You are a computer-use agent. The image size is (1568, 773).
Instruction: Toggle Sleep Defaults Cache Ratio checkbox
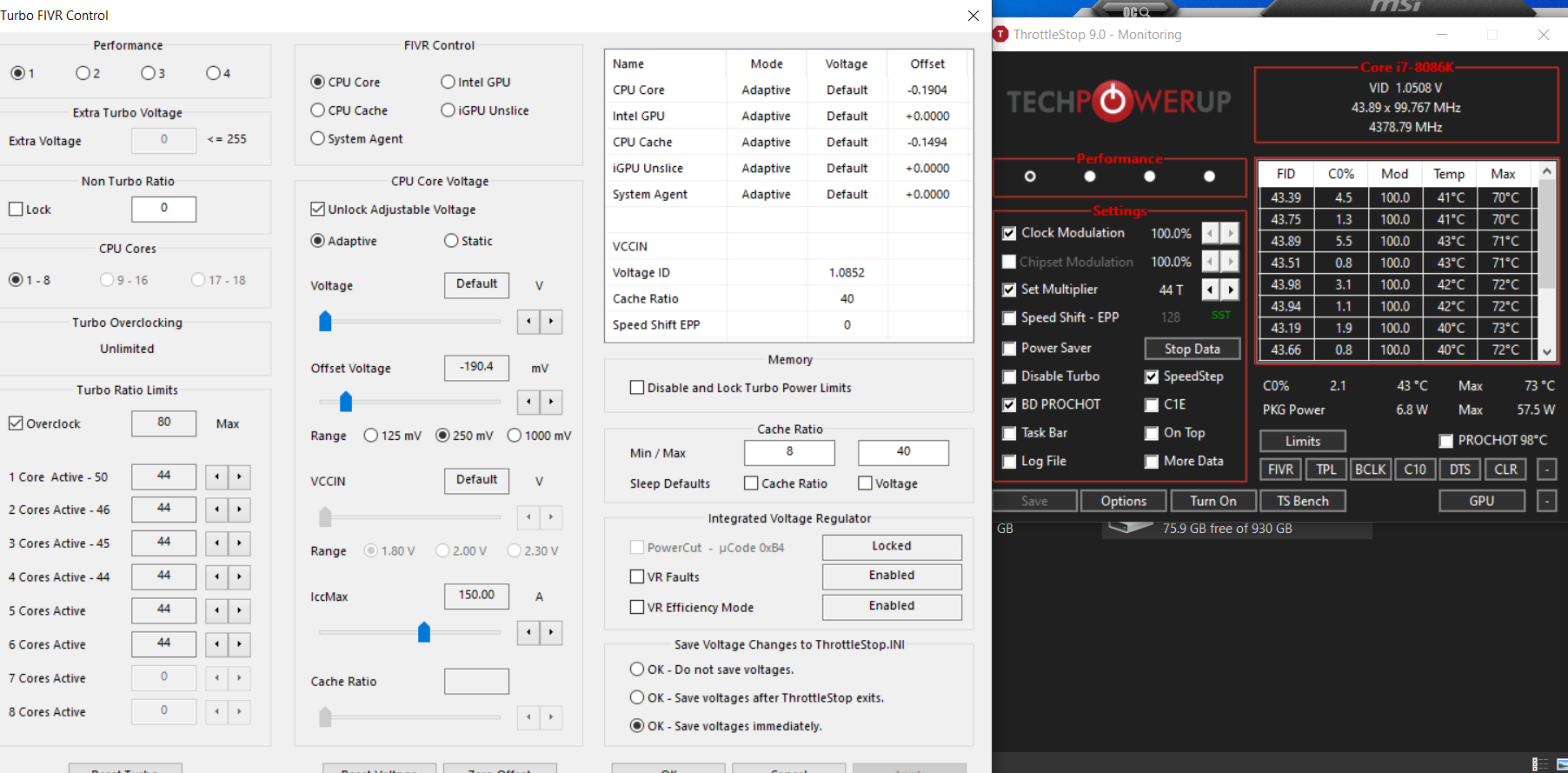pos(752,483)
